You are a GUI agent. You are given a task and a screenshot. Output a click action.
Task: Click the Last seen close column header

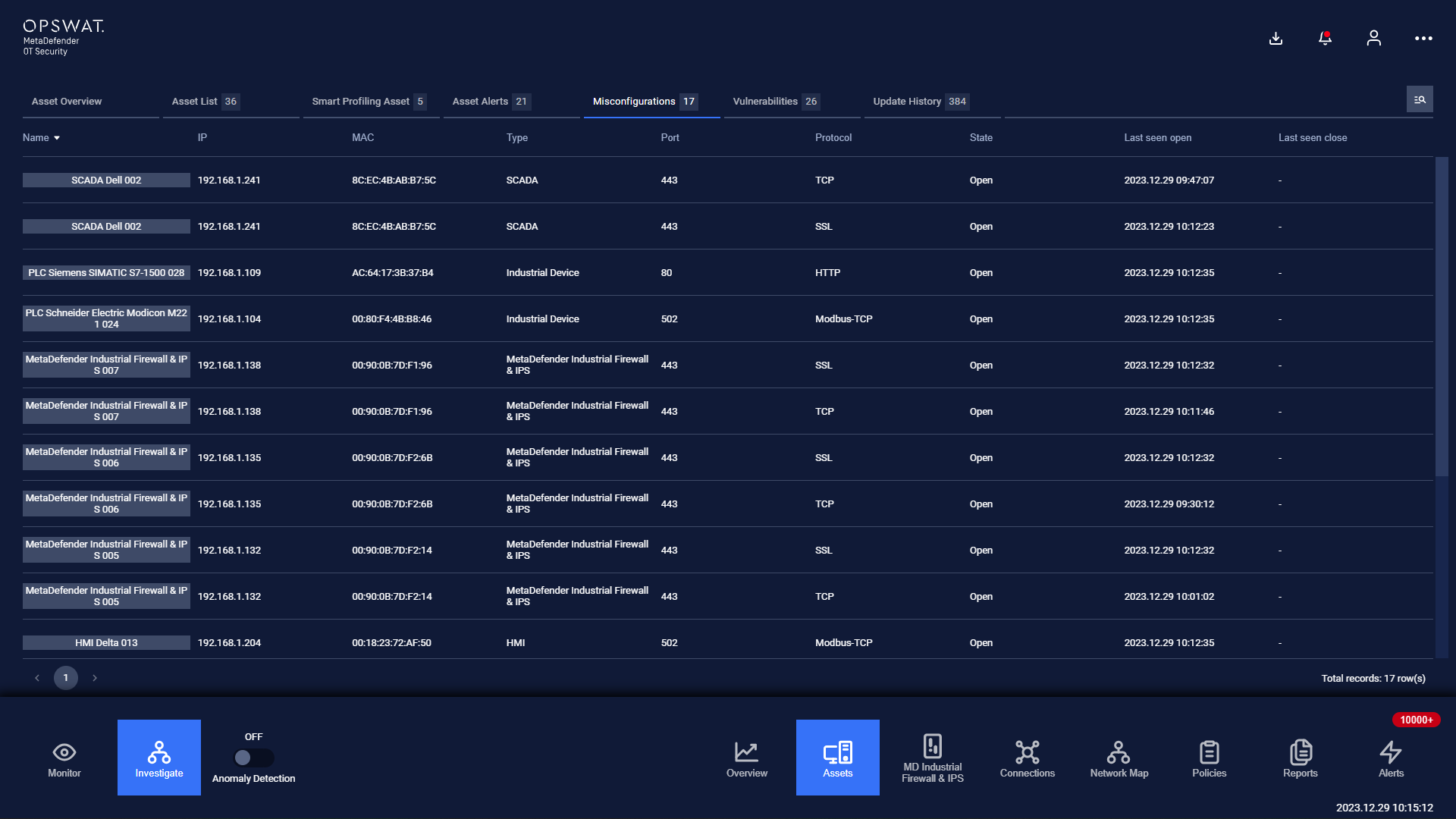[1313, 138]
